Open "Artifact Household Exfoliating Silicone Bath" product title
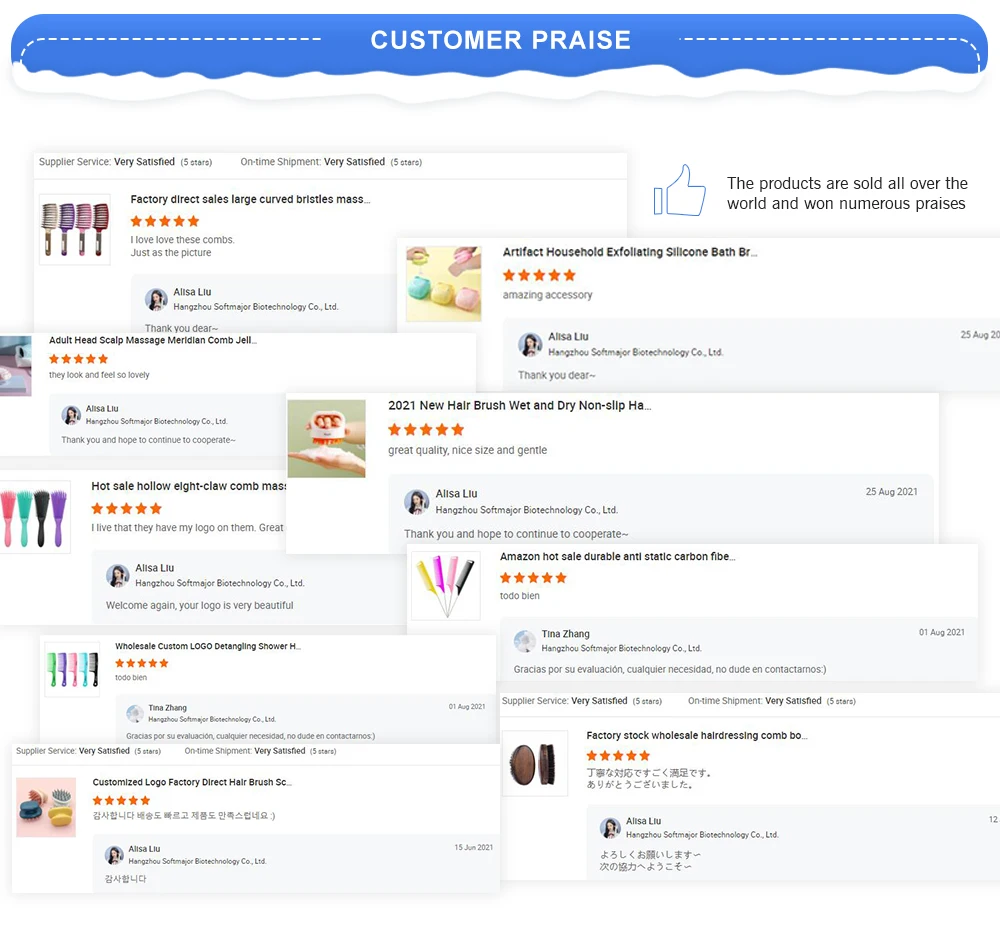Screen dimensions: 1000x937 pyautogui.click(x=630, y=253)
